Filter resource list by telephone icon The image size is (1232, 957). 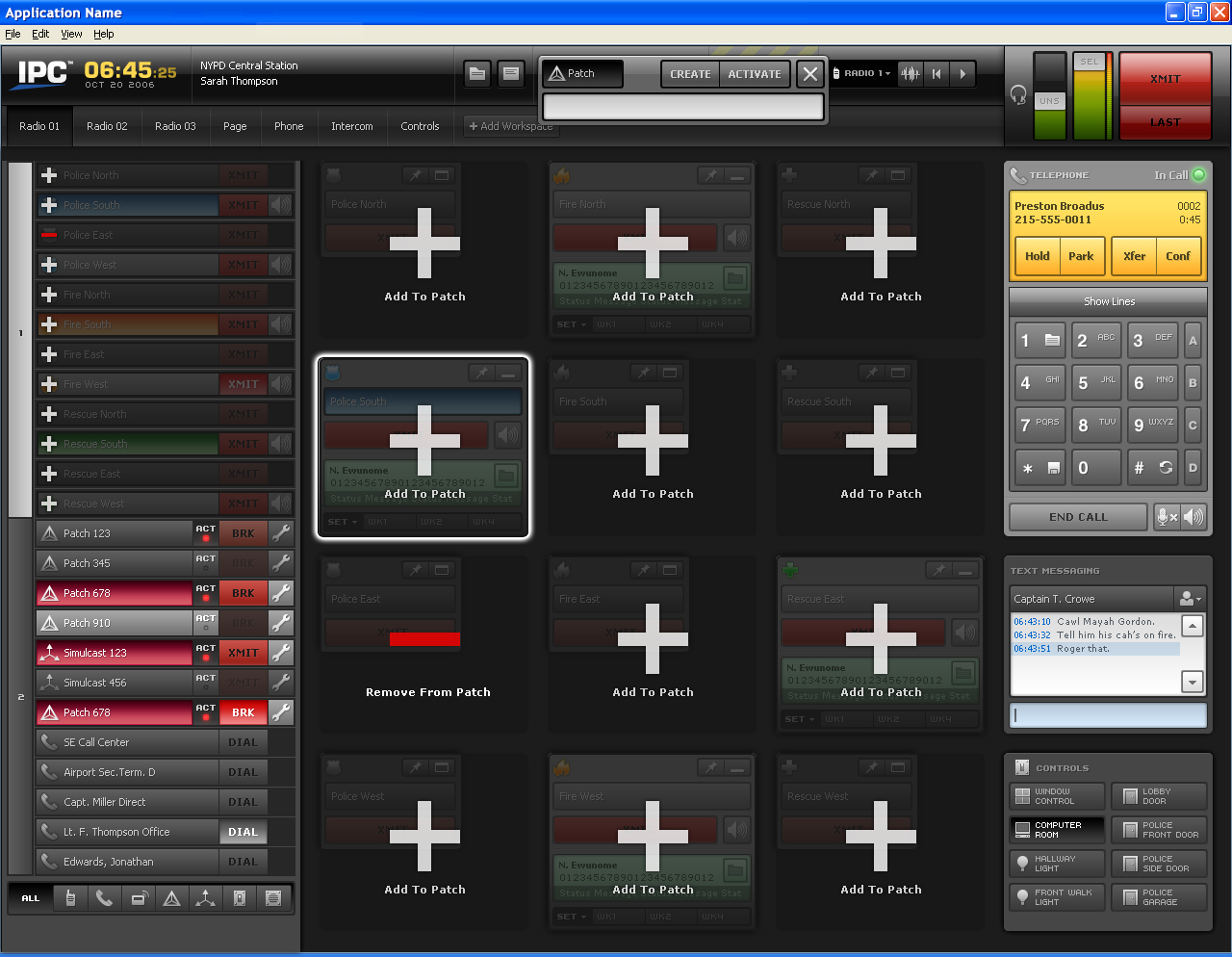coord(104,898)
